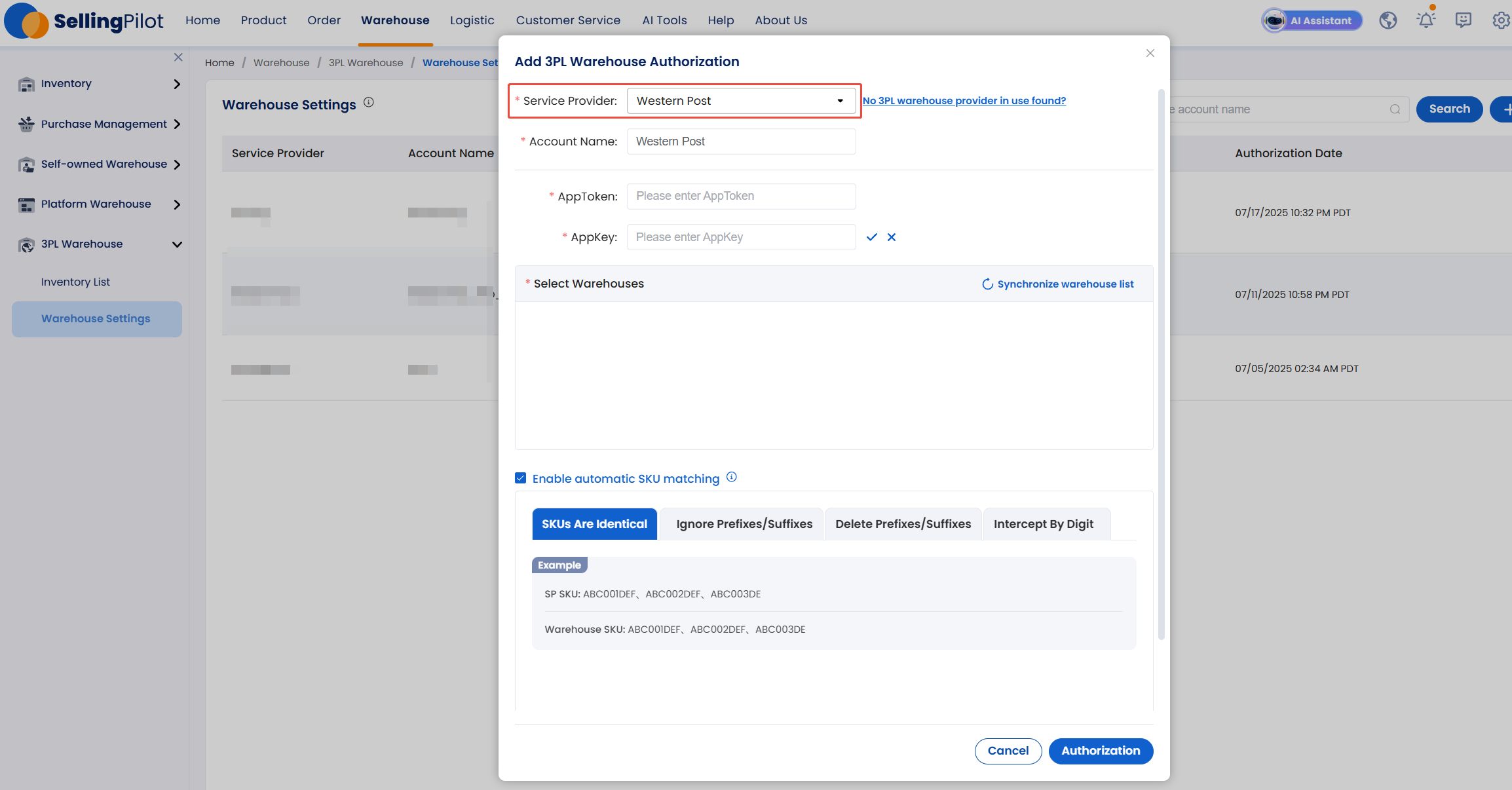Image resolution: width=1512 pixels, height=790 pixels.
Task: Open the Customer Service top menu
Action: tap(568, 20)
